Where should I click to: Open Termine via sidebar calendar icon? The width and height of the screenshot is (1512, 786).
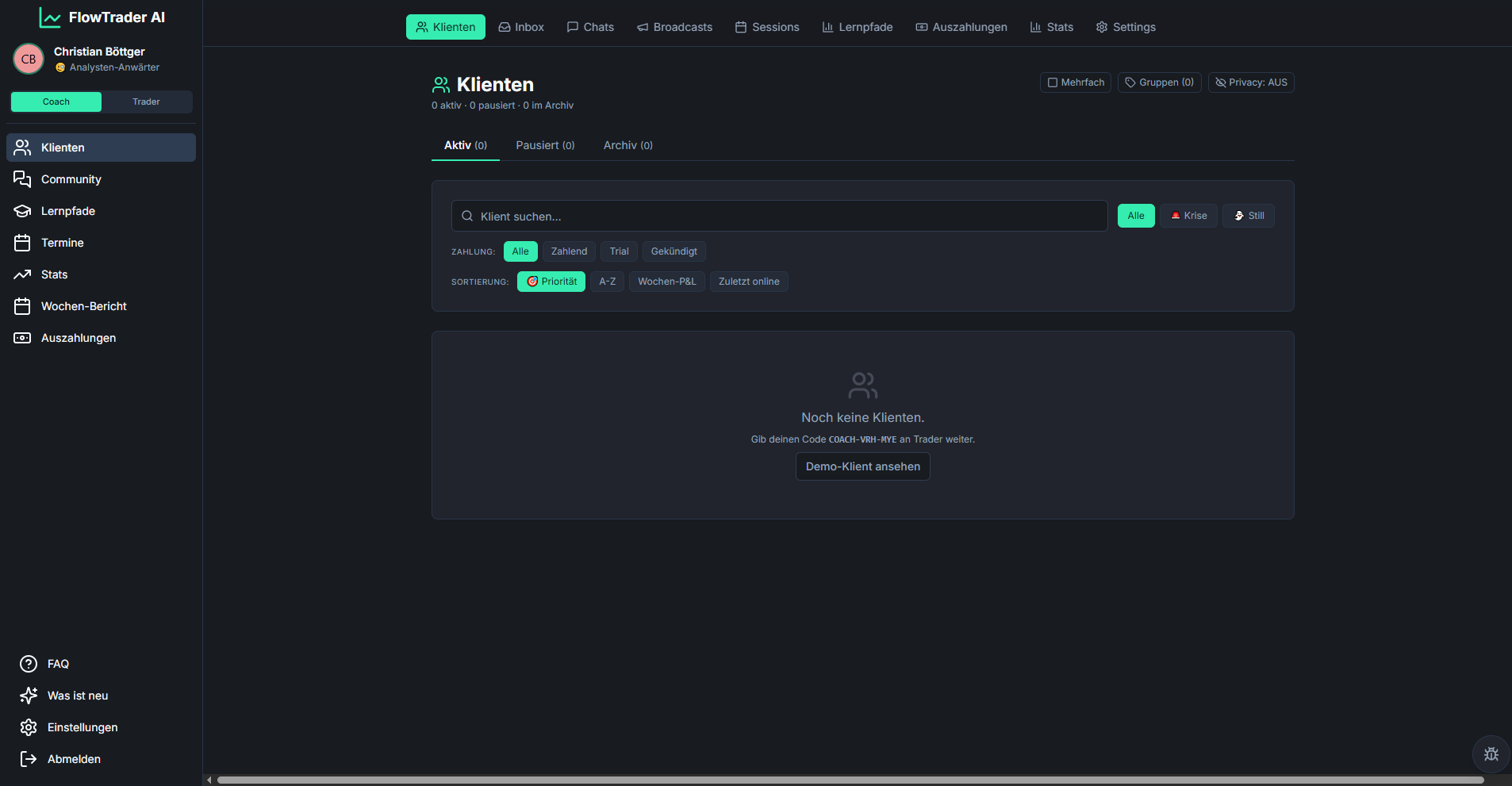pyautogui.click(x=22, y=243)
